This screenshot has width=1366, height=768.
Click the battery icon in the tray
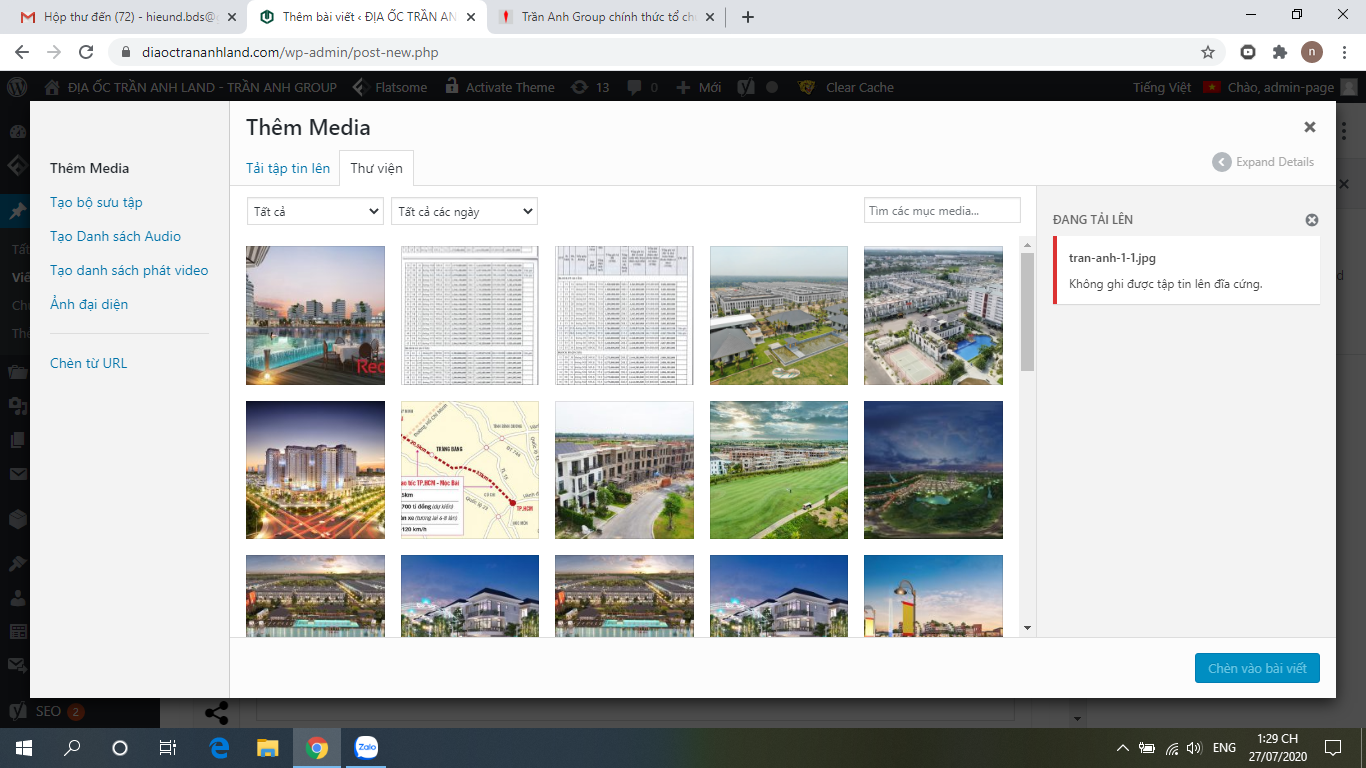1147,748
